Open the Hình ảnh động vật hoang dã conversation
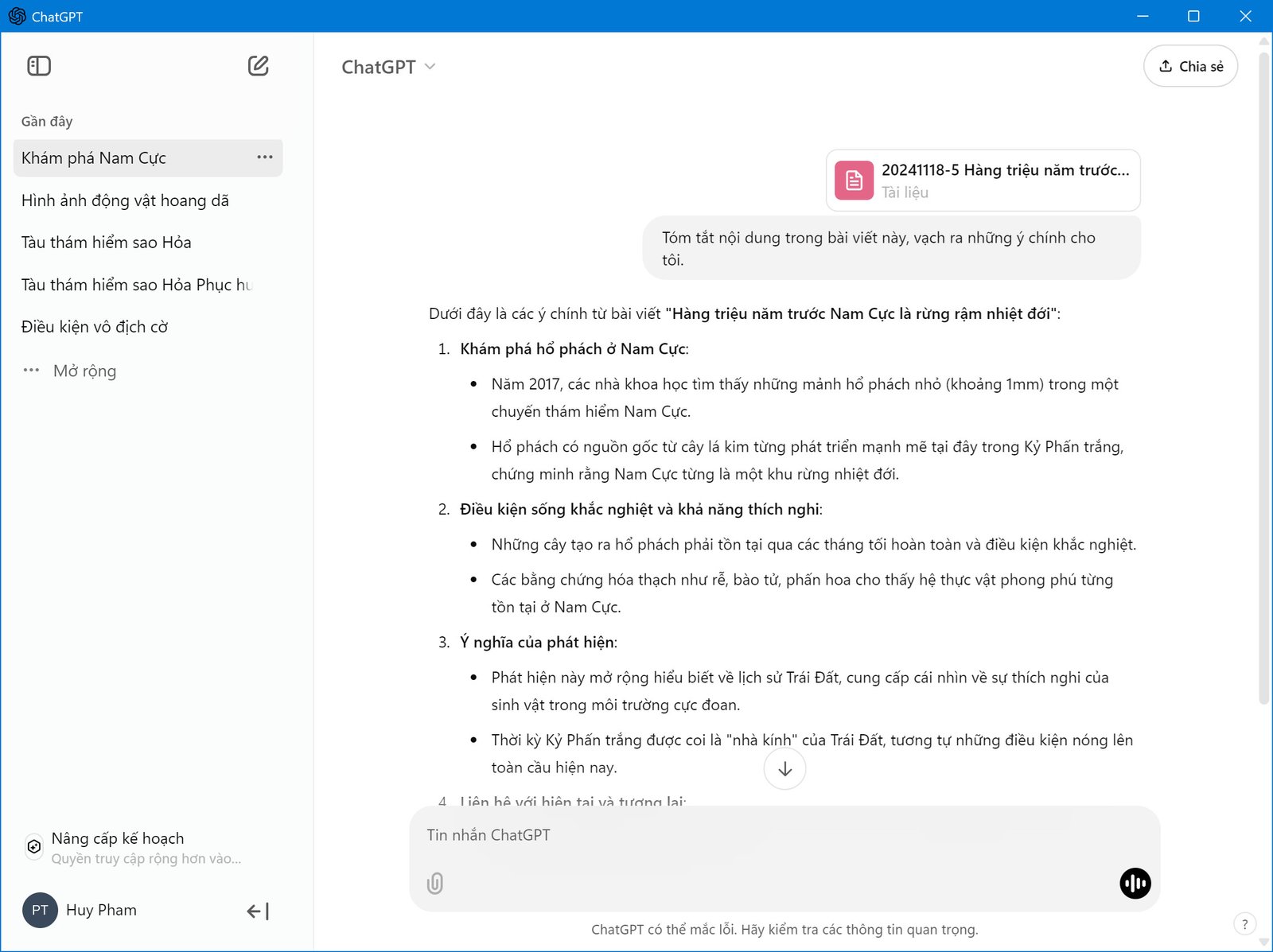Viewport: 1273px width, 952px height. pos(124,200)
